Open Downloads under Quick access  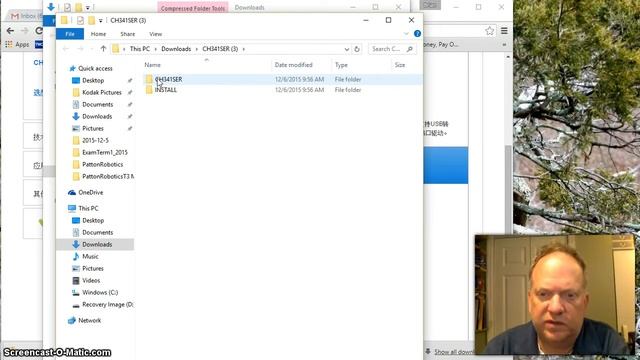coord(97,116)
